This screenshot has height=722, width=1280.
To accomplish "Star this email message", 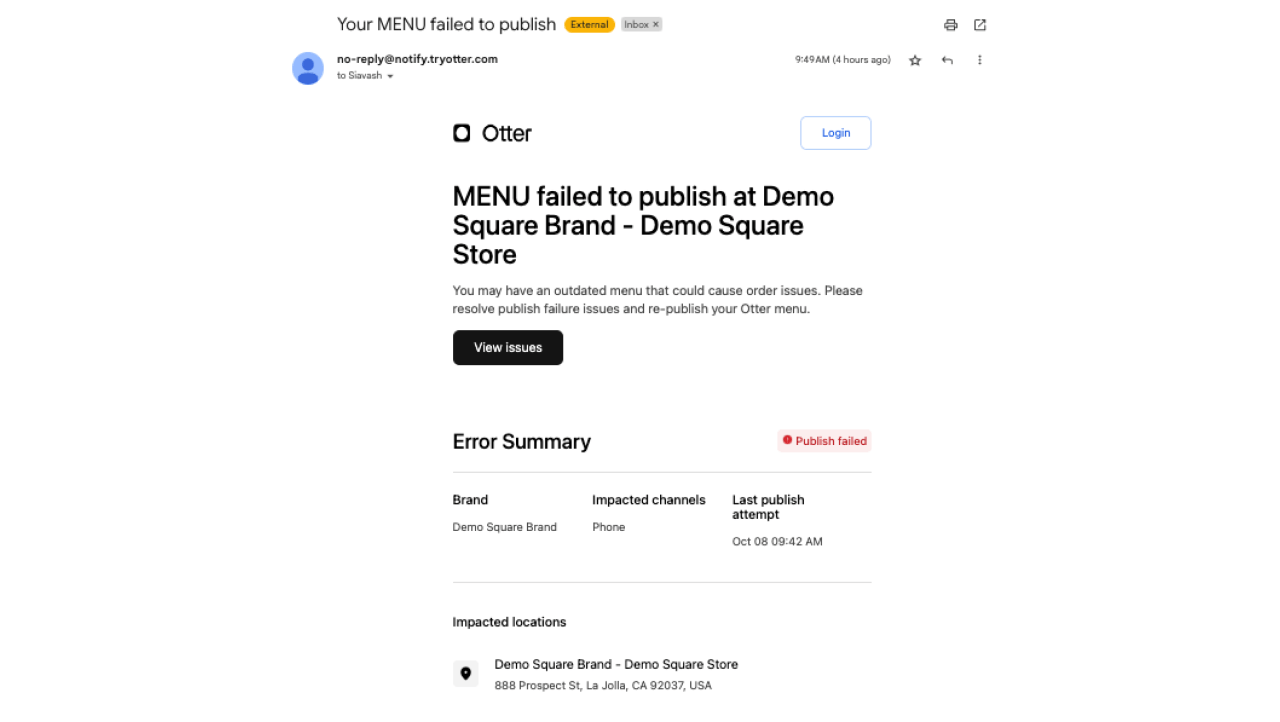I will coord(915,60).
